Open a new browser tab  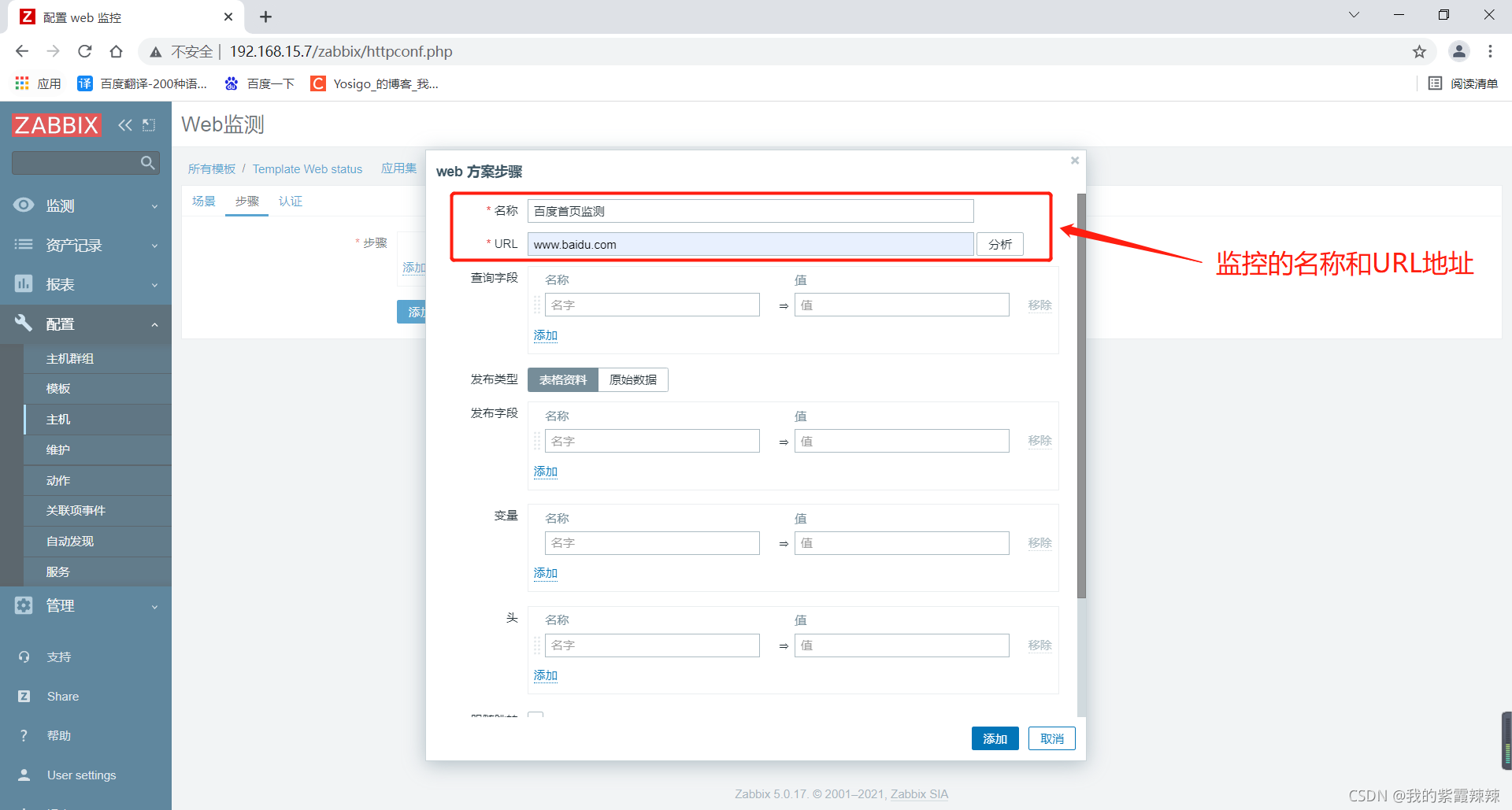pos(266,17)
